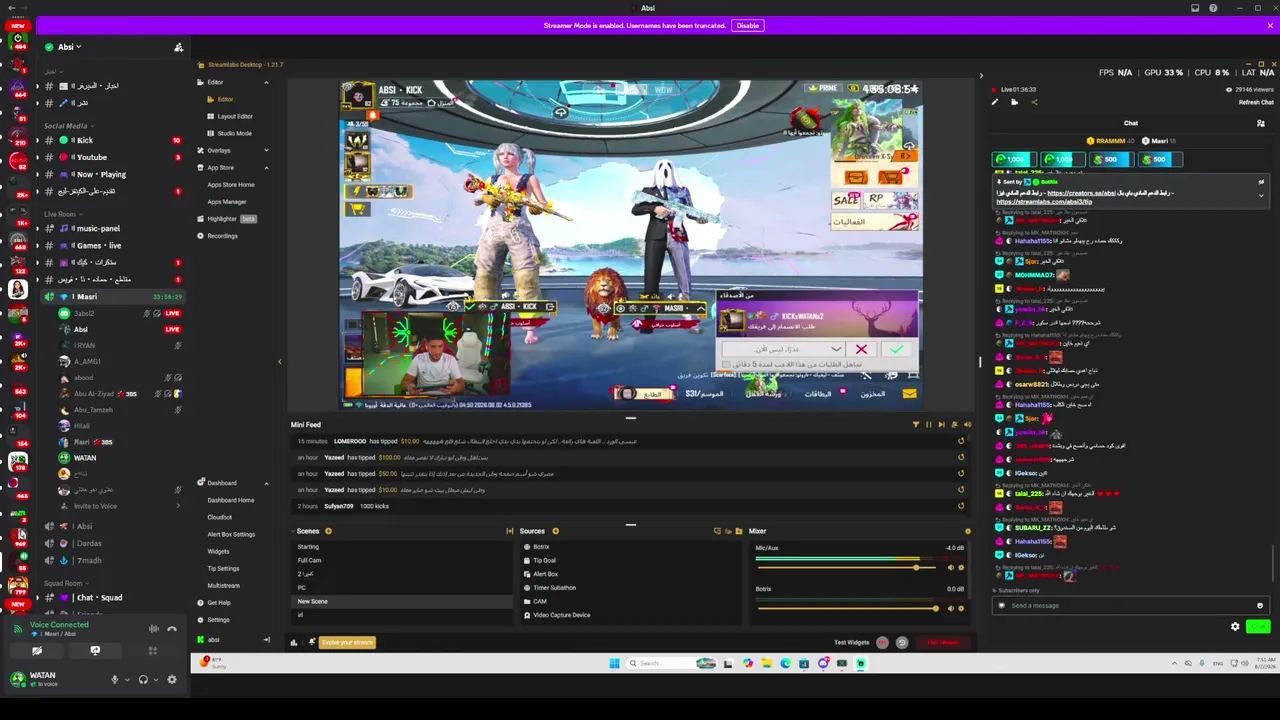Open Cloudbot settings

[220, 517]
